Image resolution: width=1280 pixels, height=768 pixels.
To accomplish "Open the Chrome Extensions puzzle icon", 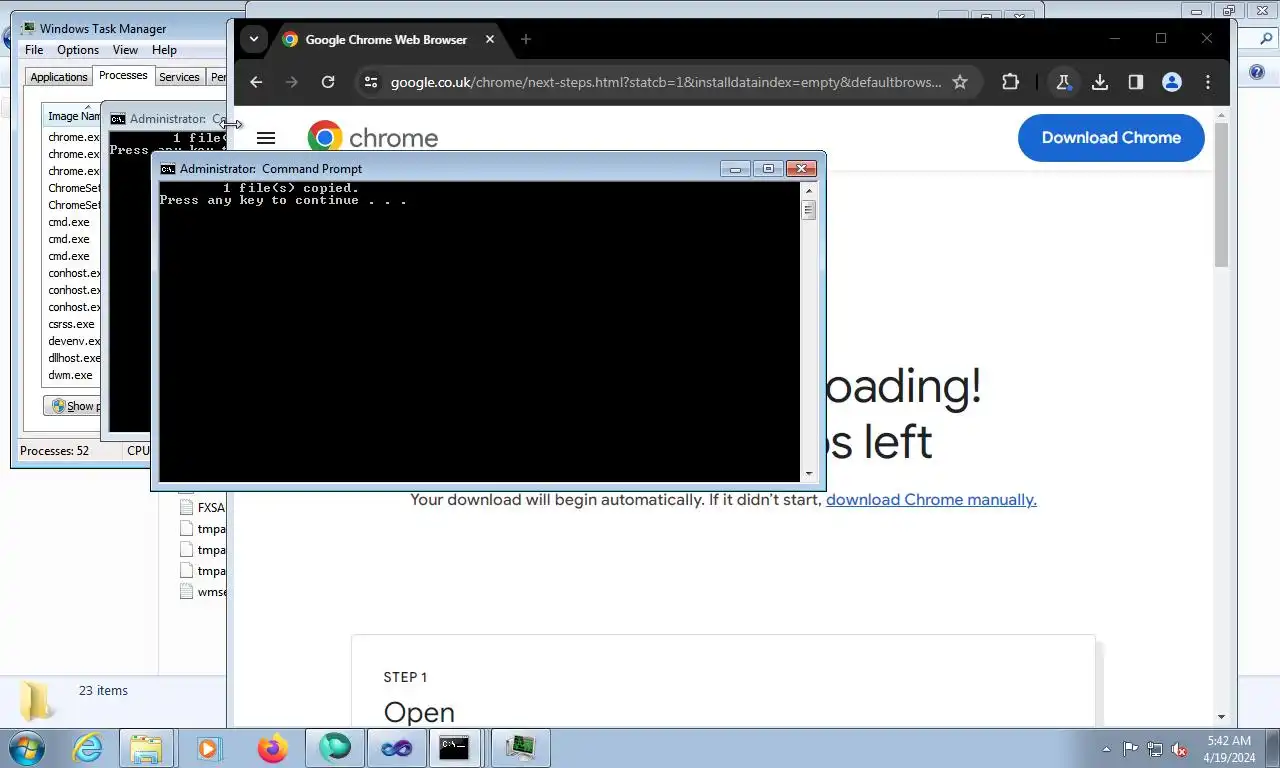I will tap(1010, 82).
